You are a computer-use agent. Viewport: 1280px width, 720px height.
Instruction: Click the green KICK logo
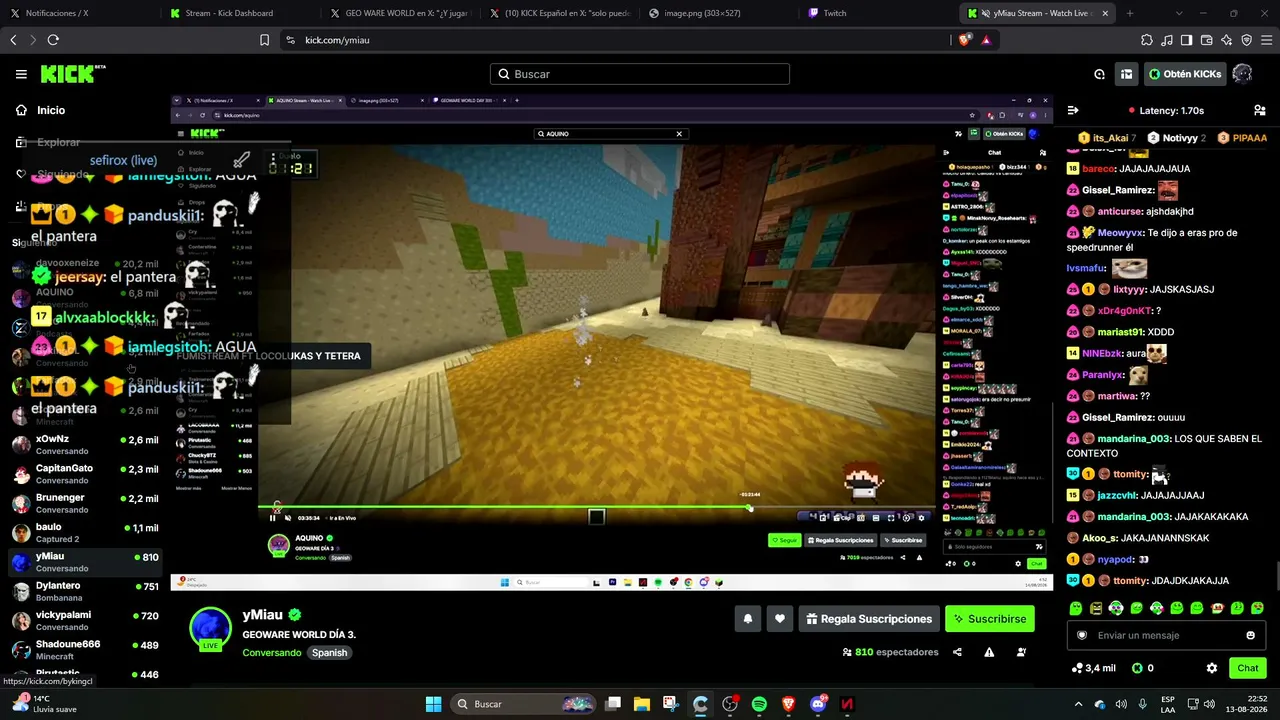72,74
